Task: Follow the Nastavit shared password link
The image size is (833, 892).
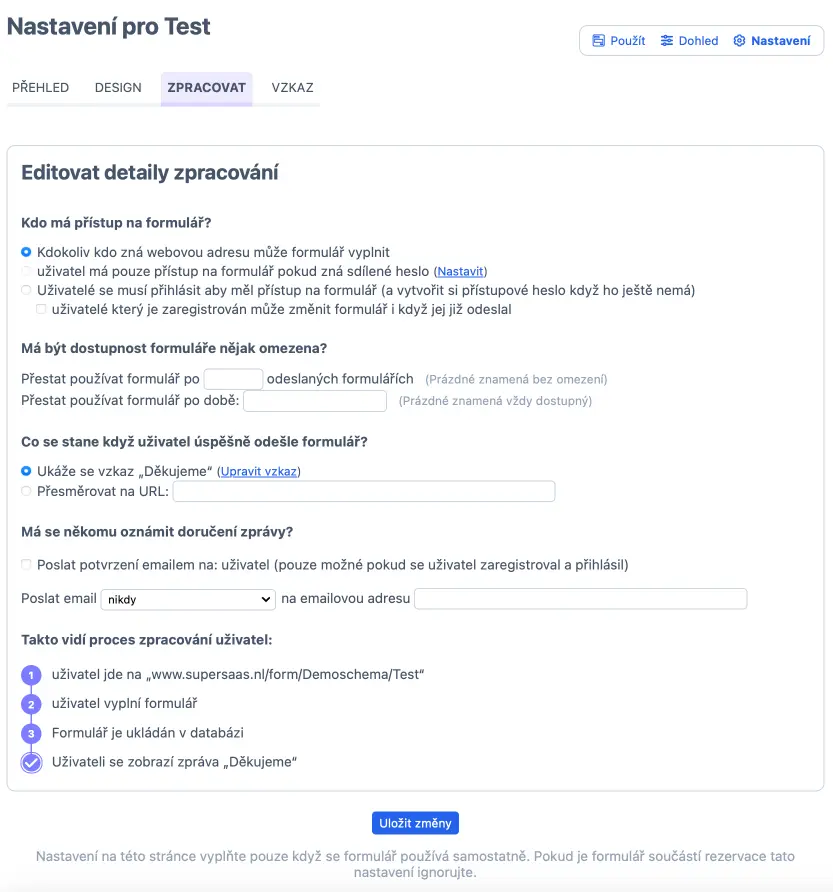Action: point(460,271)
